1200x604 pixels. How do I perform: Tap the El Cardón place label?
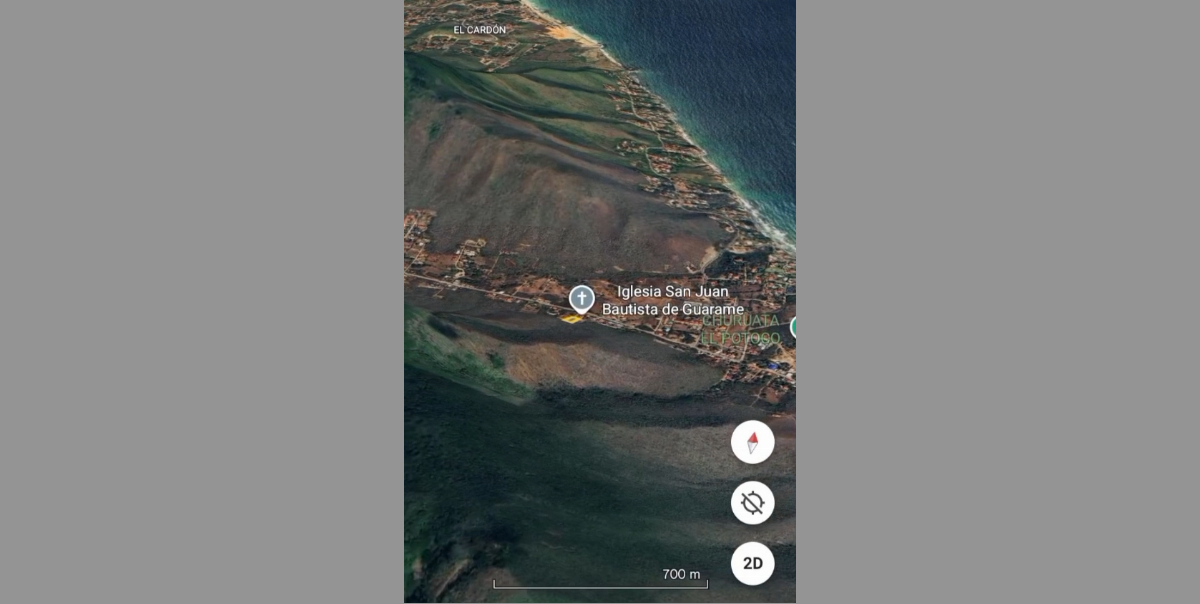pyautogui.click(x=479, y=30)
